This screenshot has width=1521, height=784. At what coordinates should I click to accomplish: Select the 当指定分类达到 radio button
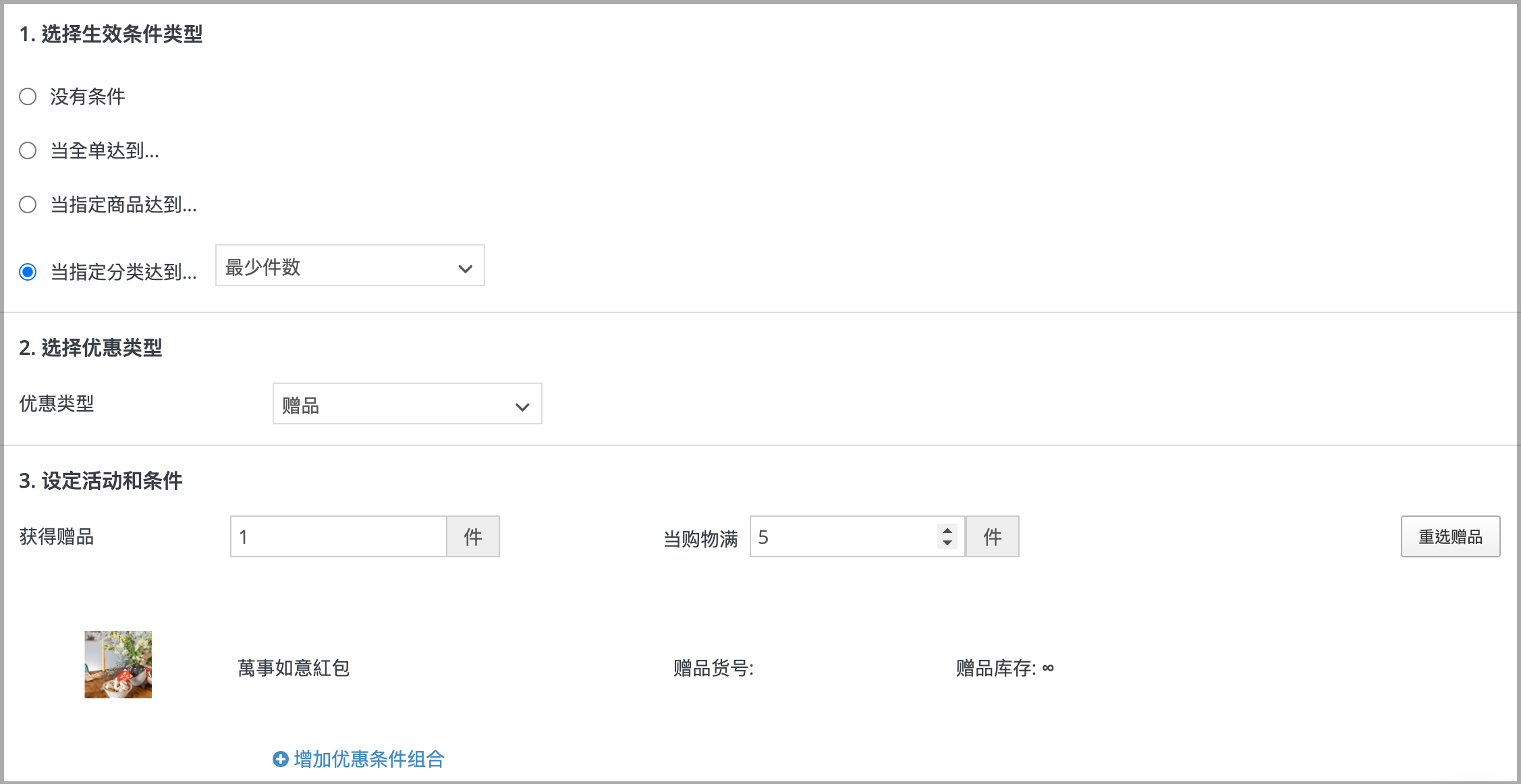28,272
